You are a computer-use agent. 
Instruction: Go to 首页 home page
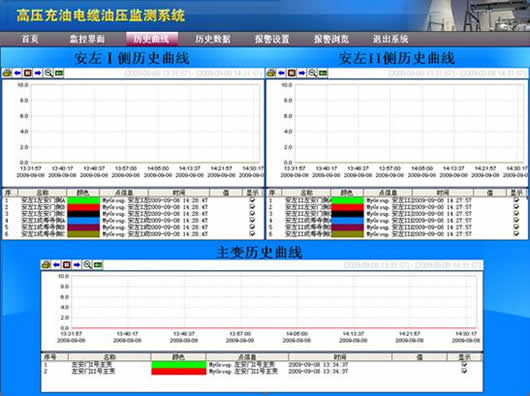coord(30,39)
